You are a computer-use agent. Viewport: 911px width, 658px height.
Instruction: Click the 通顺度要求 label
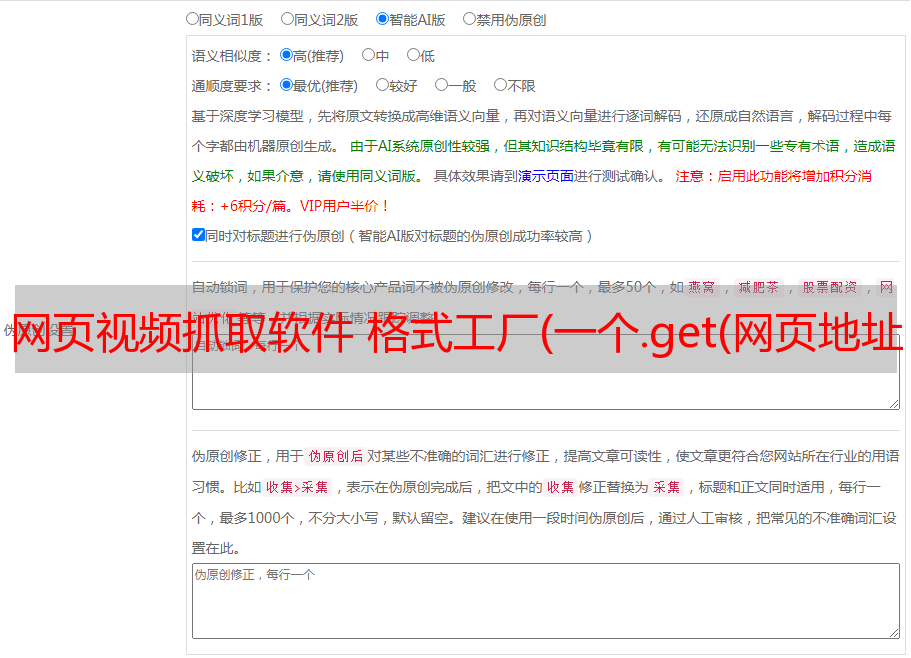click(232, 86)
